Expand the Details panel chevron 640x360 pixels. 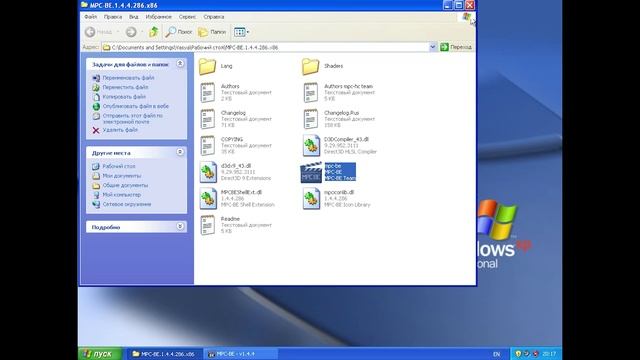(180, 227)
